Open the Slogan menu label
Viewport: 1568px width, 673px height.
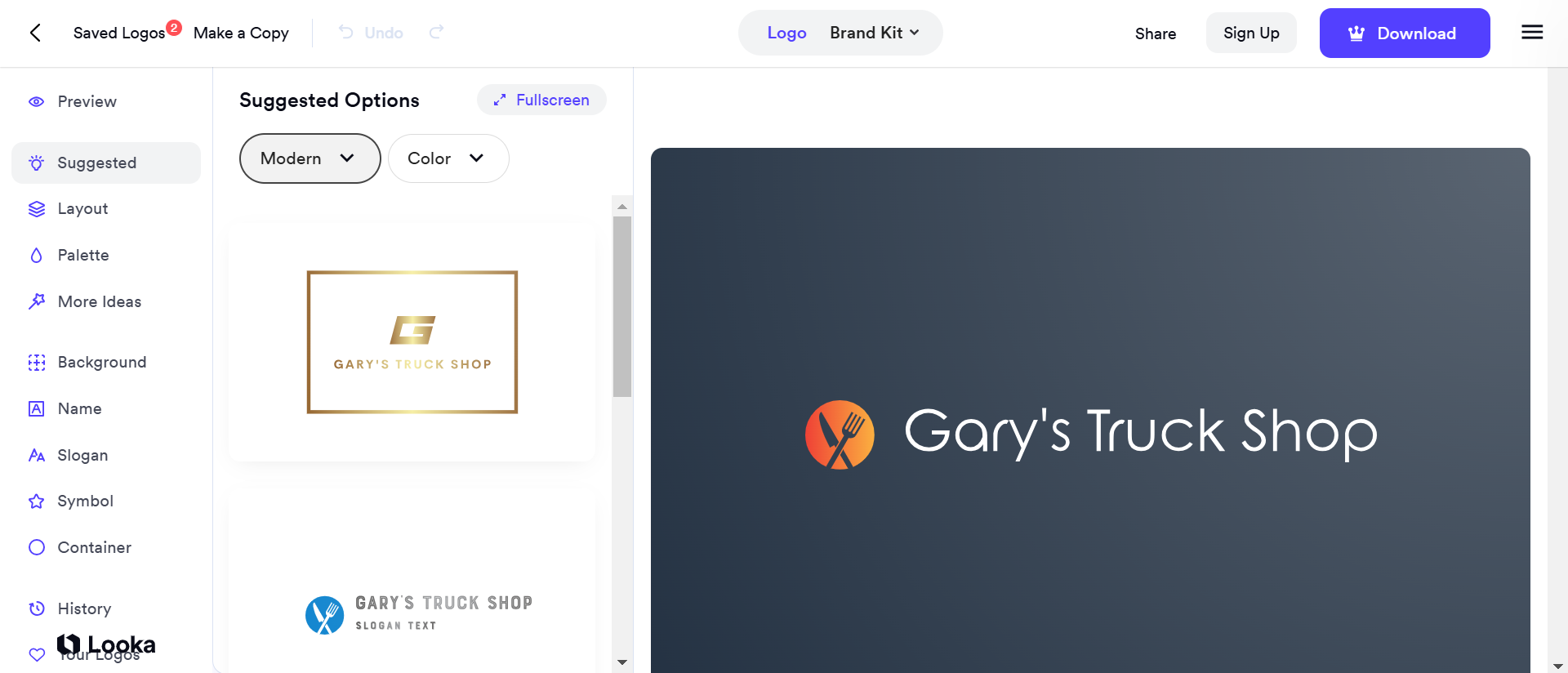[x=82, y=455]
